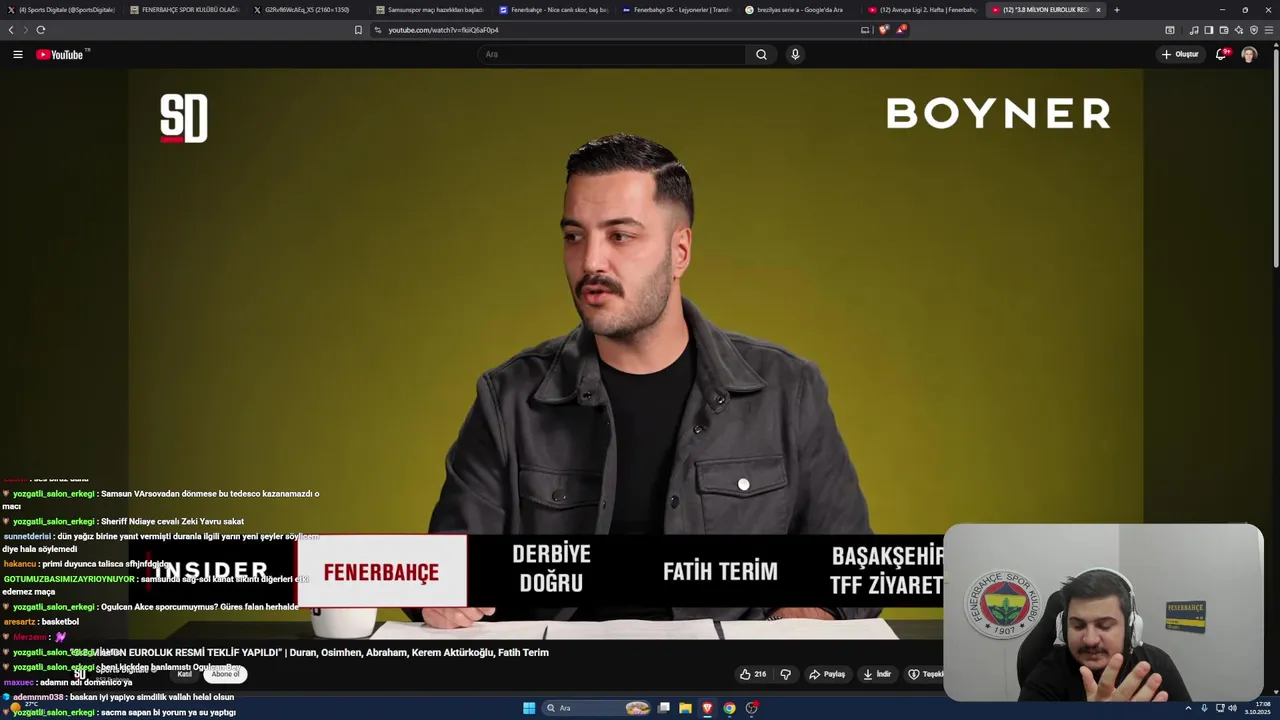
Task: Like the video with thumbs up (216)
Action: coord(753,674)
